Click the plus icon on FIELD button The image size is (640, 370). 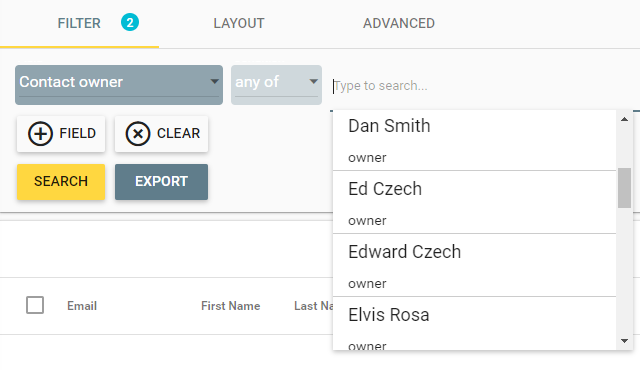[40, 134]
